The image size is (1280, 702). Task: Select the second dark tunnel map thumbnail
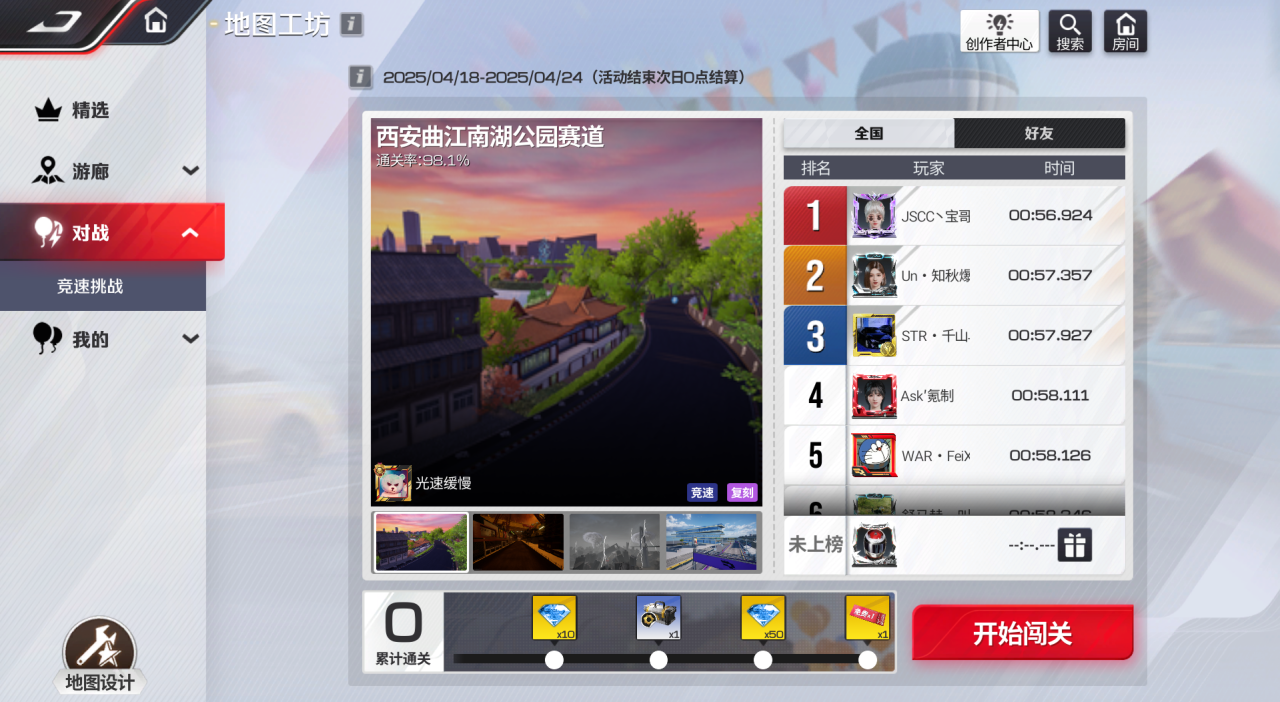click(518, 542)
